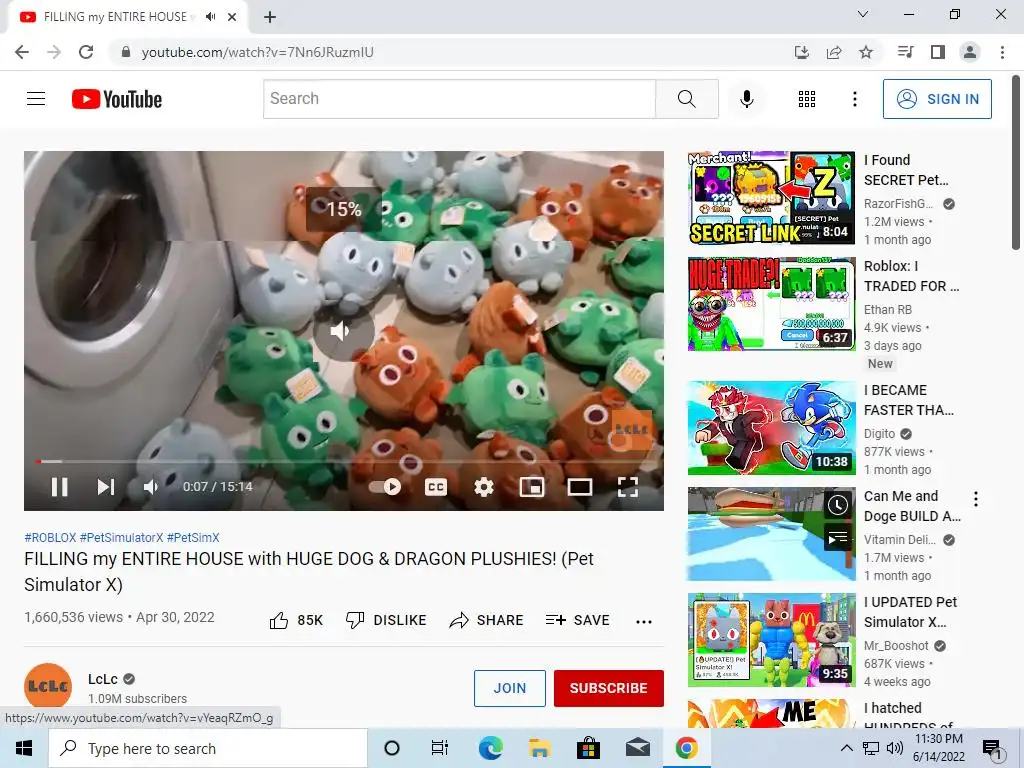Open a new browser tab

click(270, 17)
